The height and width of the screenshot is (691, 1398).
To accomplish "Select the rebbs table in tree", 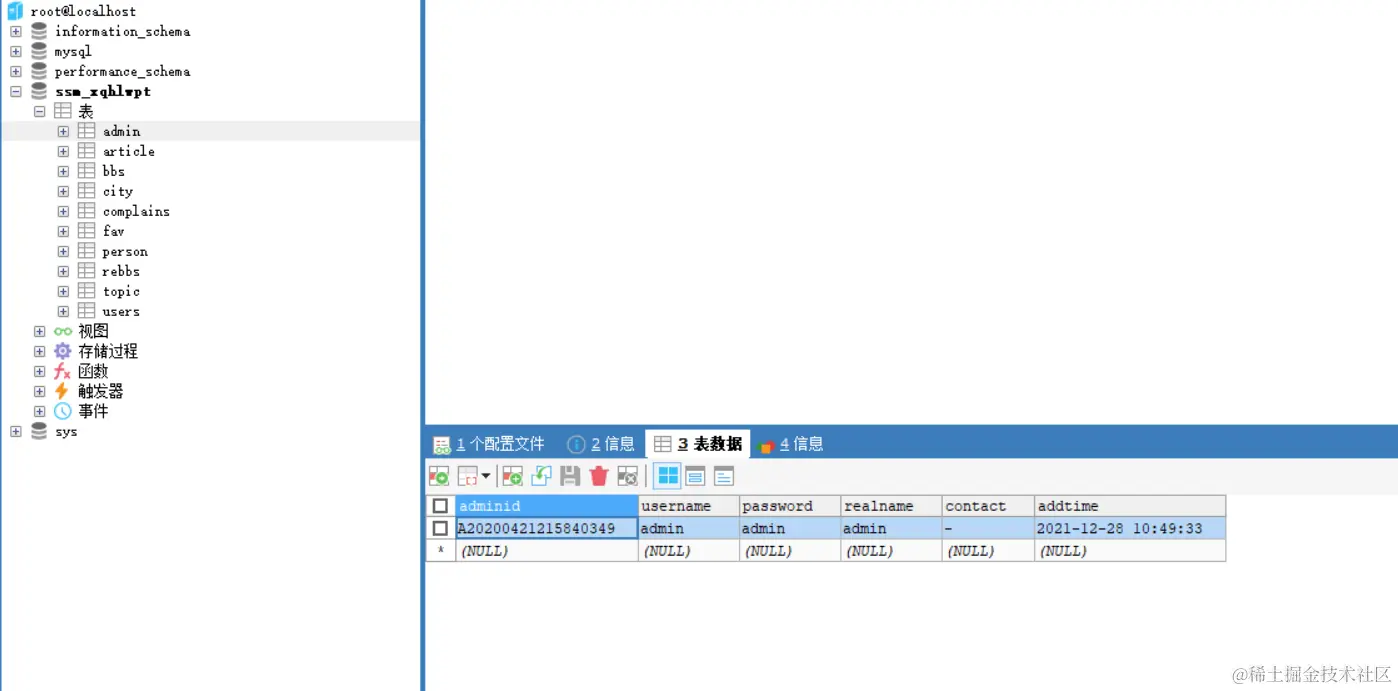I will [121, 271].
